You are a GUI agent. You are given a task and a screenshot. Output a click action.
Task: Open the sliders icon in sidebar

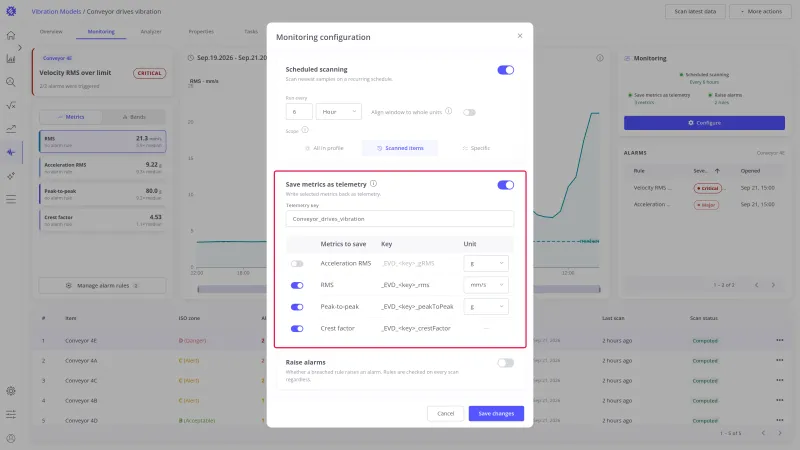tap(11, 414)
